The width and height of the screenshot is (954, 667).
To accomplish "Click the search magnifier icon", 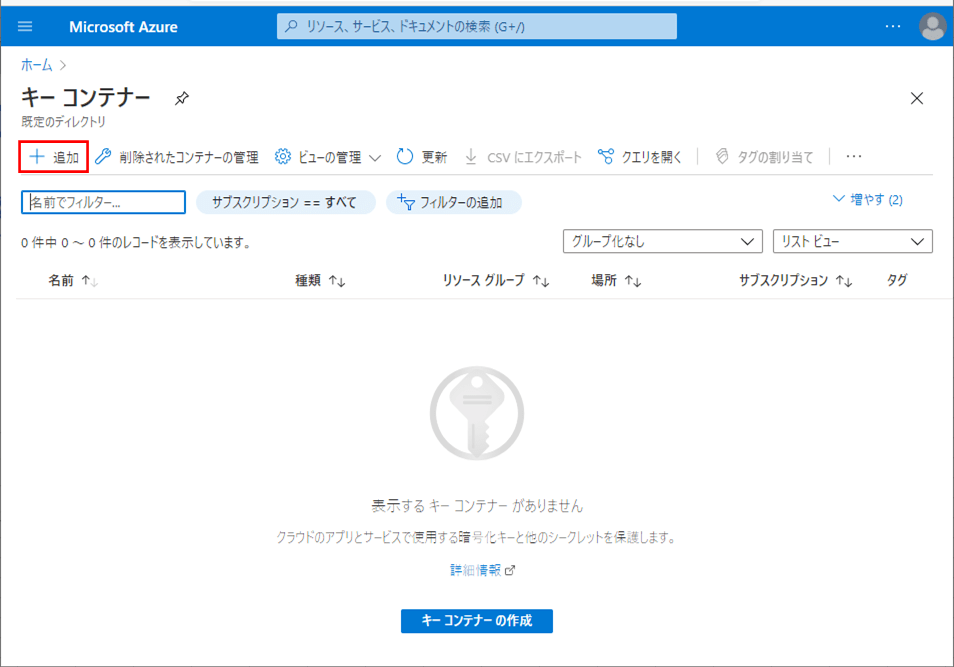I will [291, 26].
